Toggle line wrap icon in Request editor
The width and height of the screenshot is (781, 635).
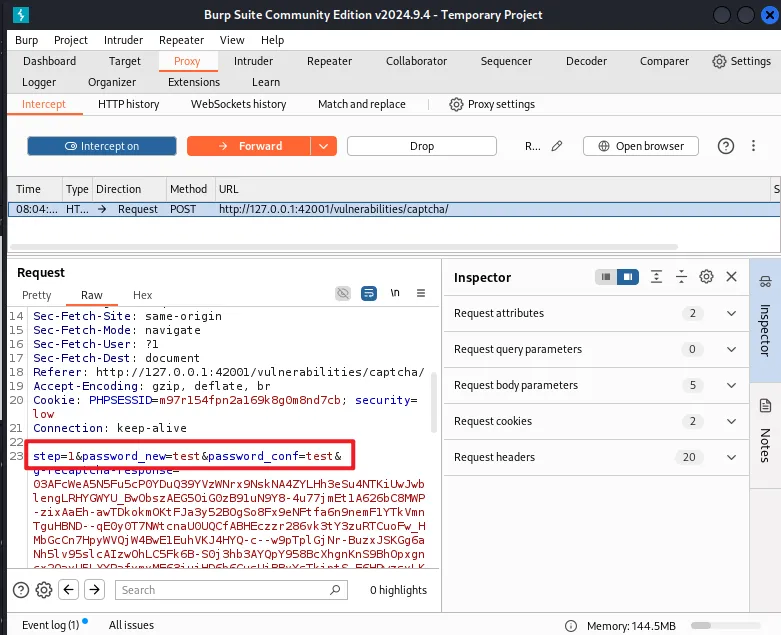point(369,293)
